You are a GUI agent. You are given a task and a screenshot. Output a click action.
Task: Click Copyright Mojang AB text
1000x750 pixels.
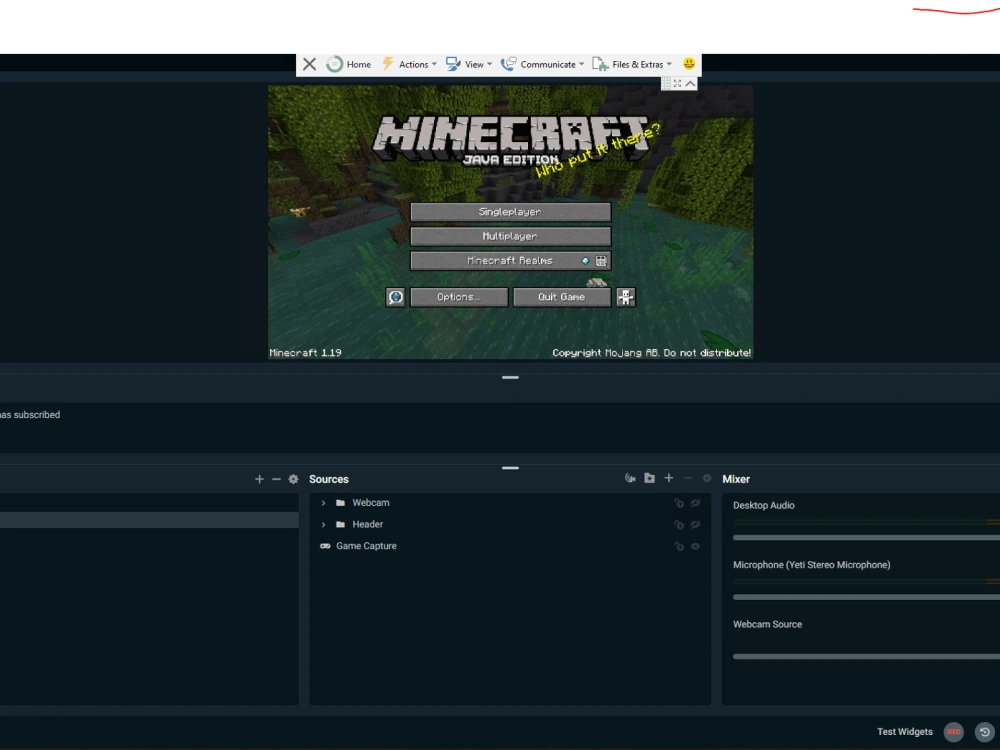651,353
